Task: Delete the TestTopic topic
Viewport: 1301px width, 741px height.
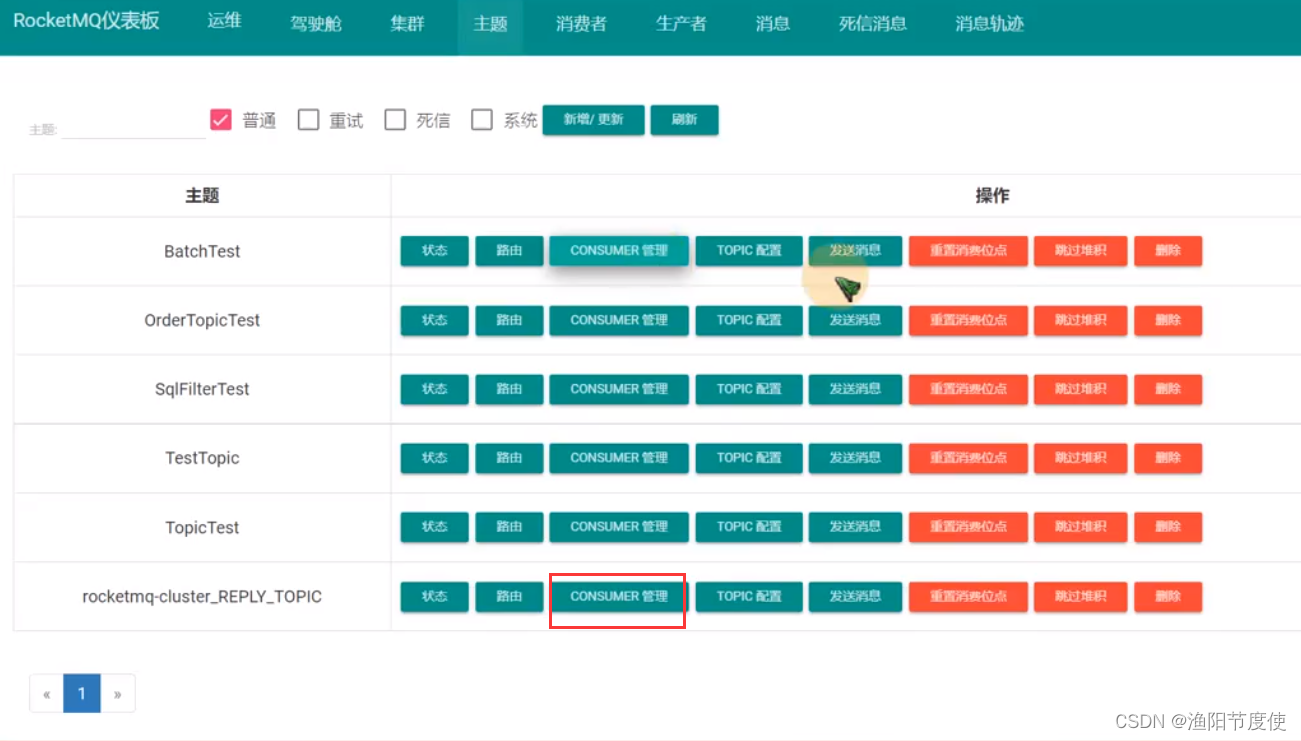Action: [x=1168, y=458]
